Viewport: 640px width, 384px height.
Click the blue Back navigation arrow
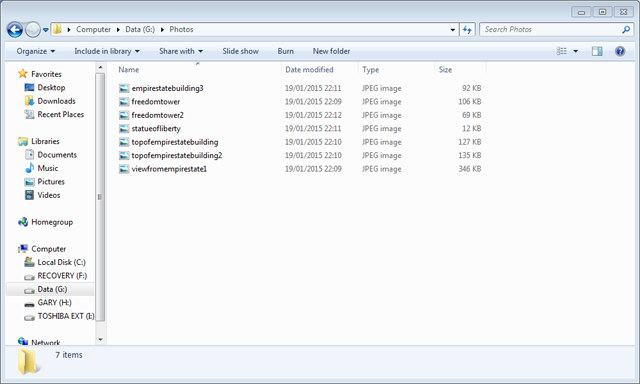pos(15,29)
